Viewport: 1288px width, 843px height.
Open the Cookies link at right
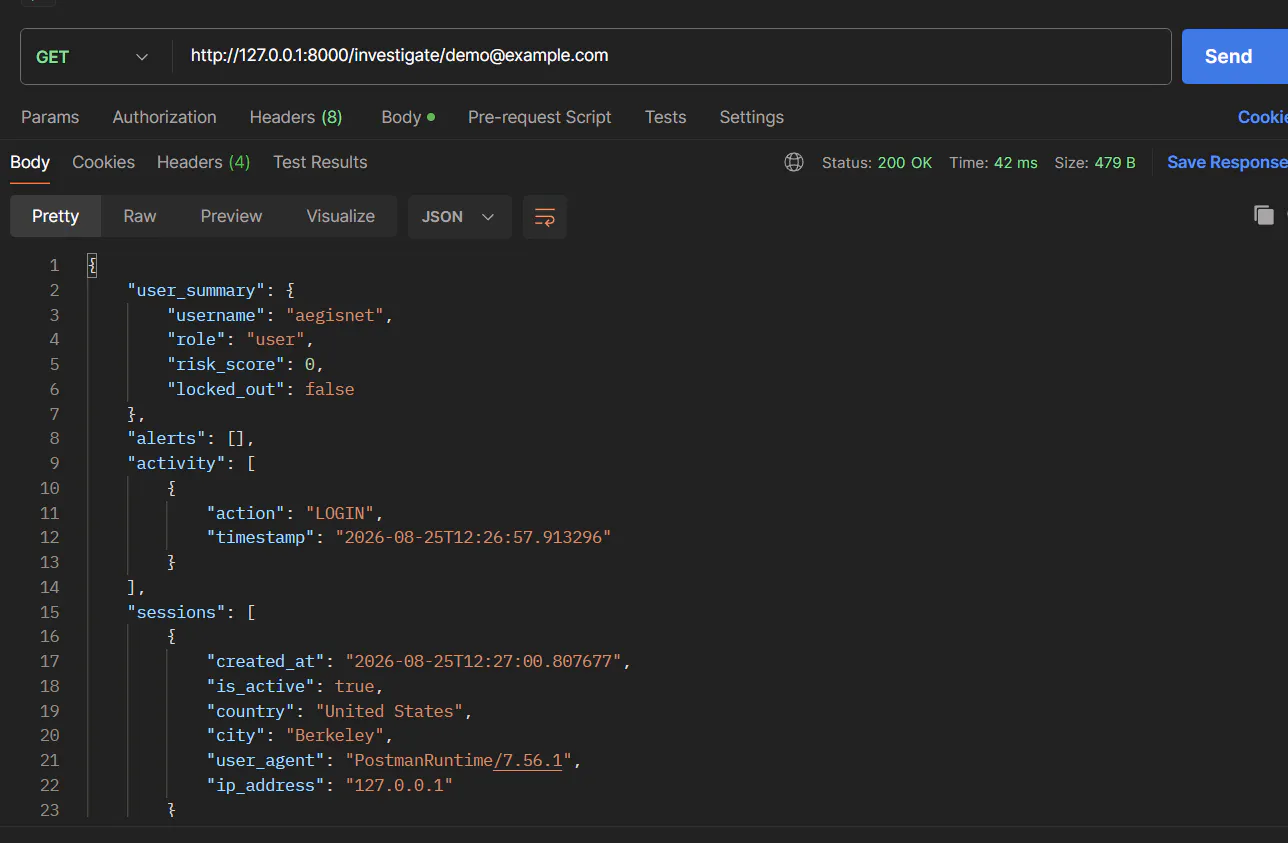coord(1262,117)
